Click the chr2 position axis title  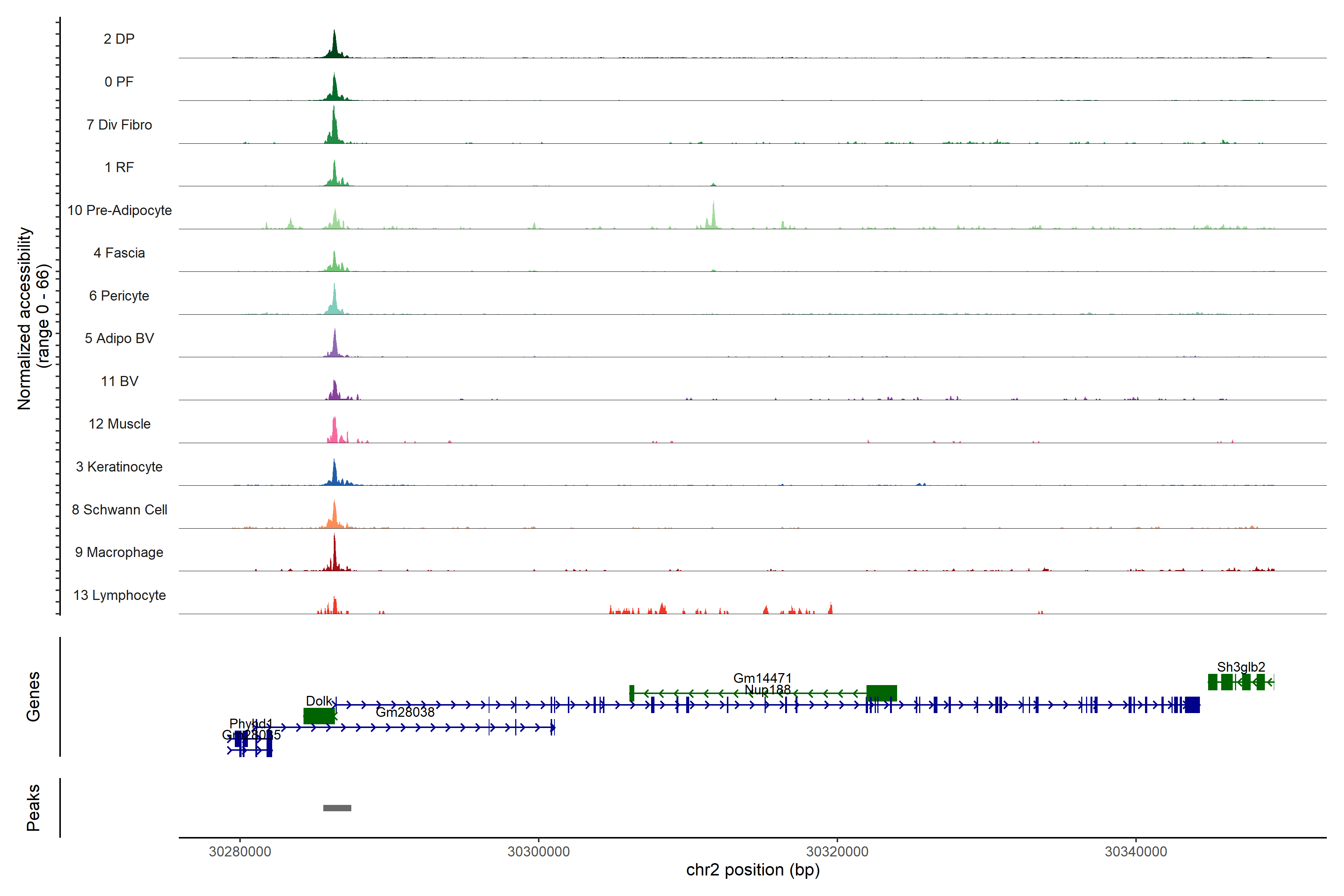tap(753, 870)
